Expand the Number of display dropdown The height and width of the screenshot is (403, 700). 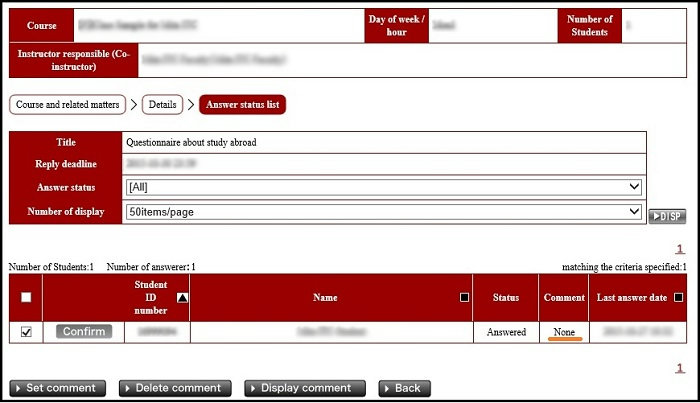click(383, 211)
